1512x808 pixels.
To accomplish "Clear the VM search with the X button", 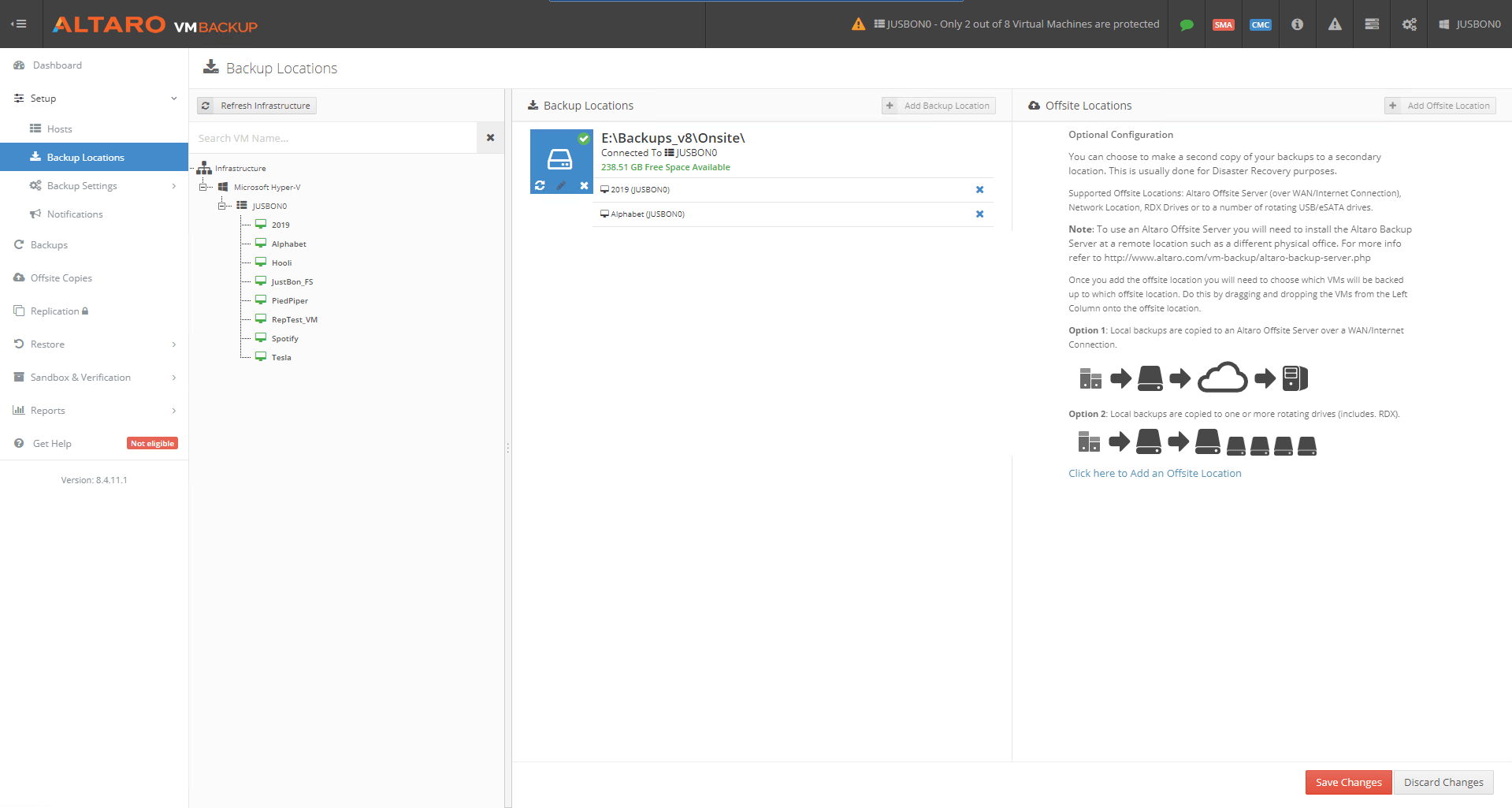I will (x=490, y=138).
